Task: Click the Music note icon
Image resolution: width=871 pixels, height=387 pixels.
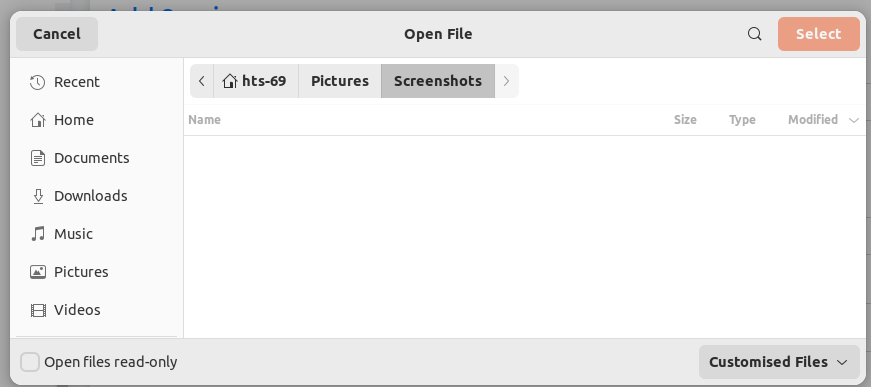Action: [37, 234]
